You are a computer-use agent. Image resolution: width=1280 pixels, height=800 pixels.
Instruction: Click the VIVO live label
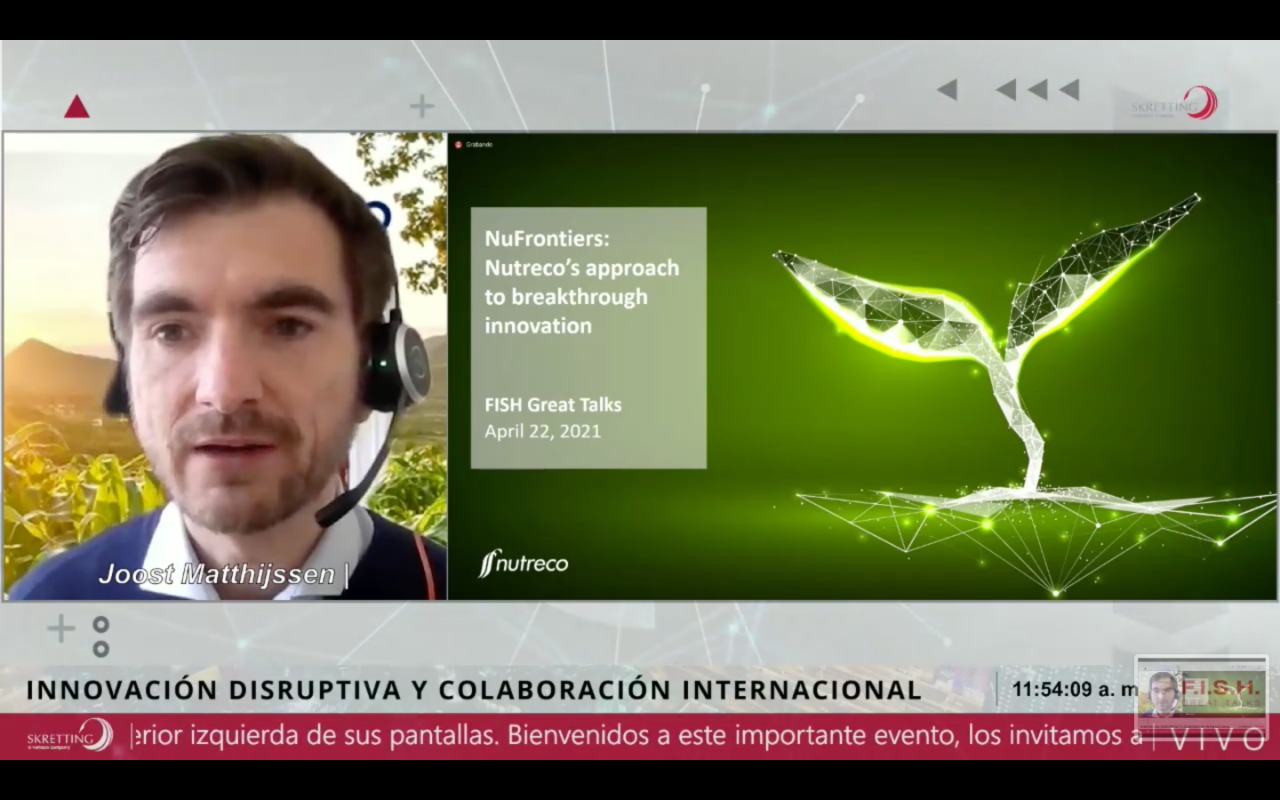(x=1218, y=740)
